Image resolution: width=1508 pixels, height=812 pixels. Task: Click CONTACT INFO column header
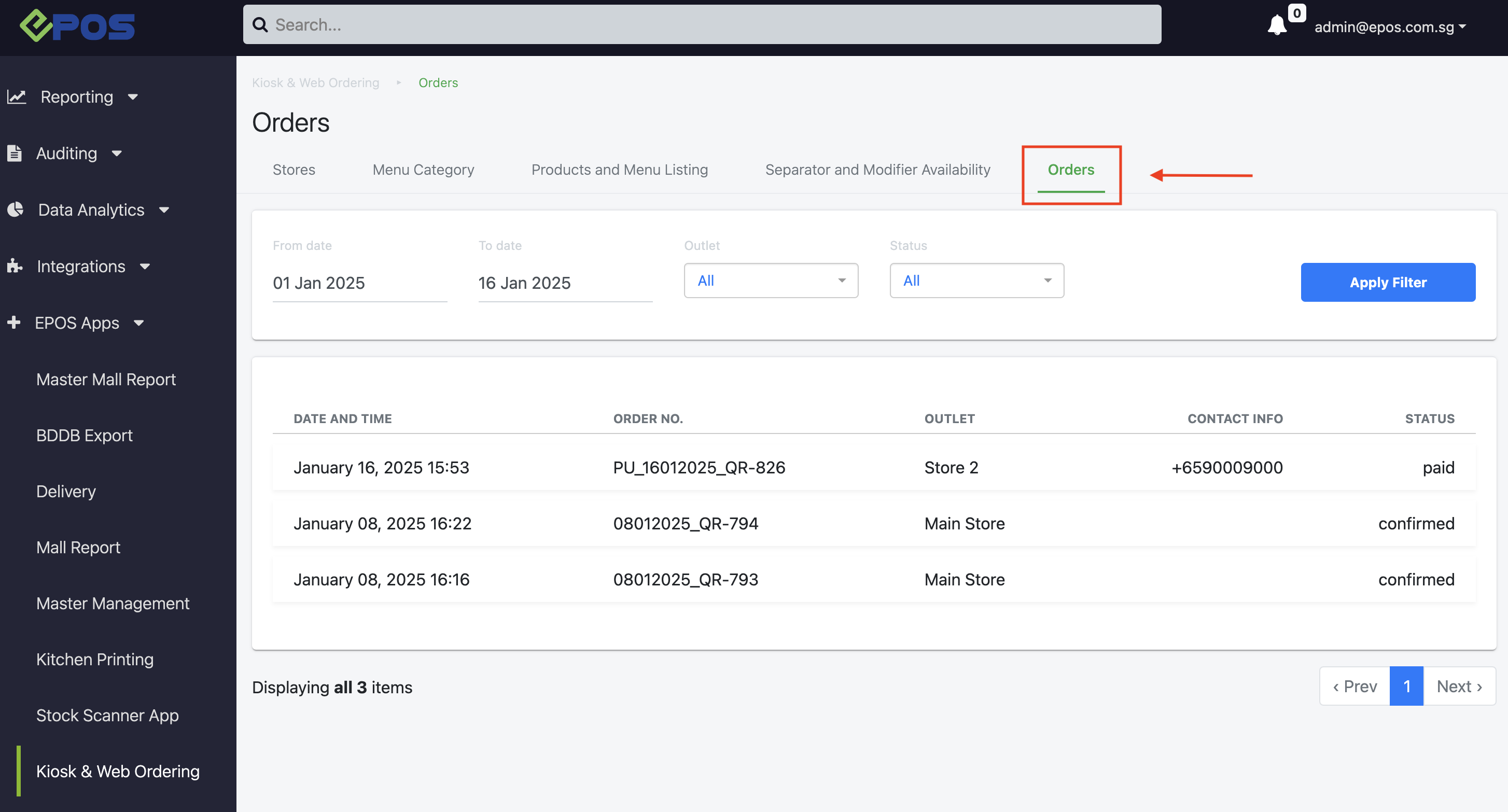tap(1235, 418)
